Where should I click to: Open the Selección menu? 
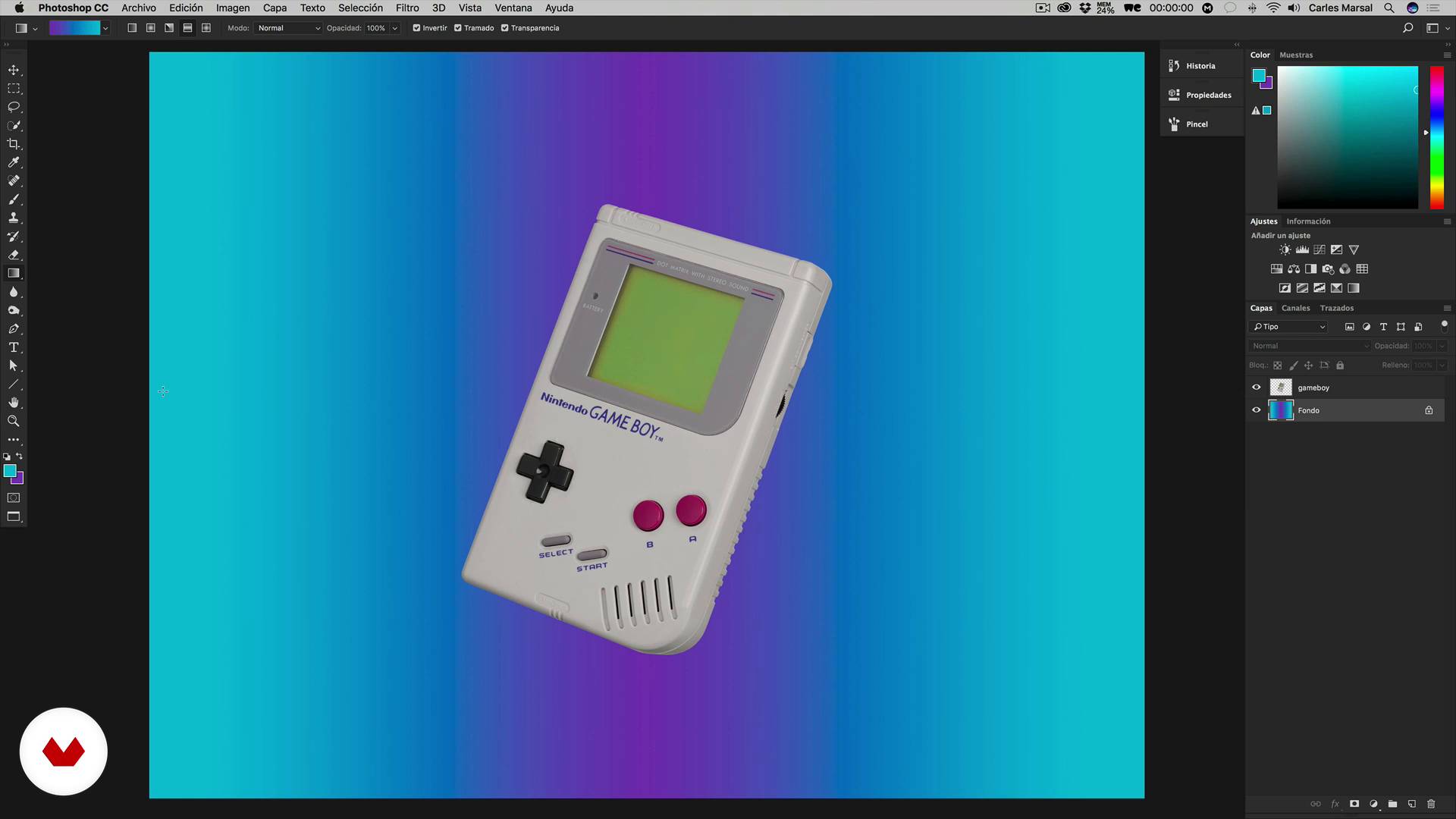(x=360, y=8)
